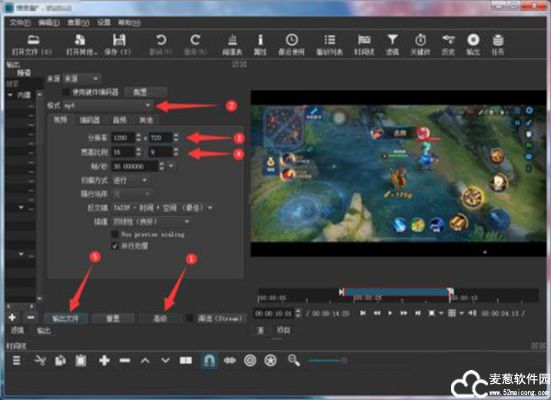551x400 pixels.
Task: Open the Export panel disc icon
Action: [473, 44]
